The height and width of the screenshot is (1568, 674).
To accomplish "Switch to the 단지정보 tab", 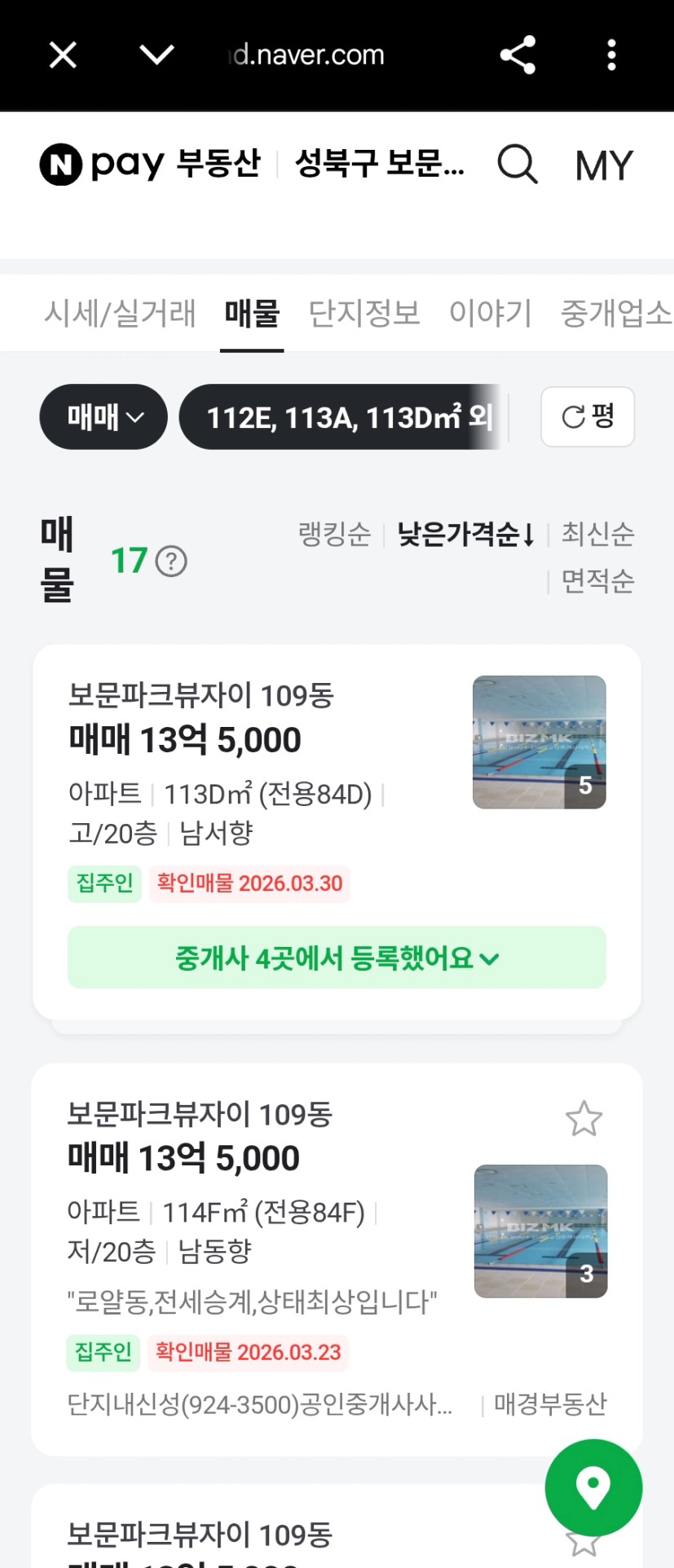I will tap(364, 313).
